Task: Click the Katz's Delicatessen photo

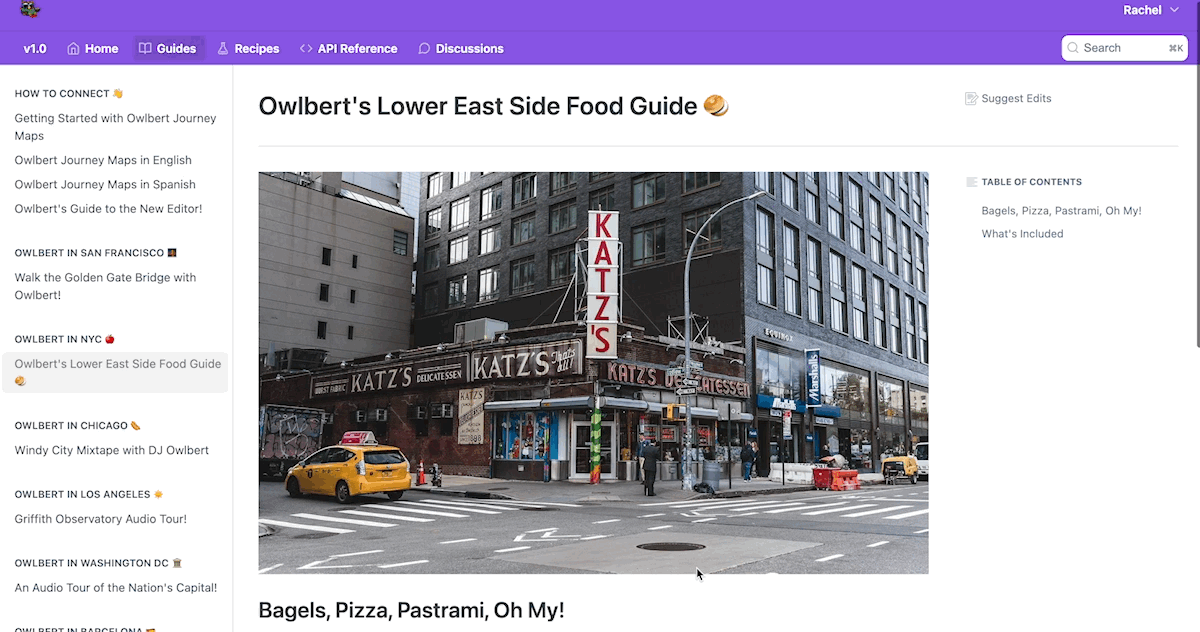Action: (x=593, y=373)
